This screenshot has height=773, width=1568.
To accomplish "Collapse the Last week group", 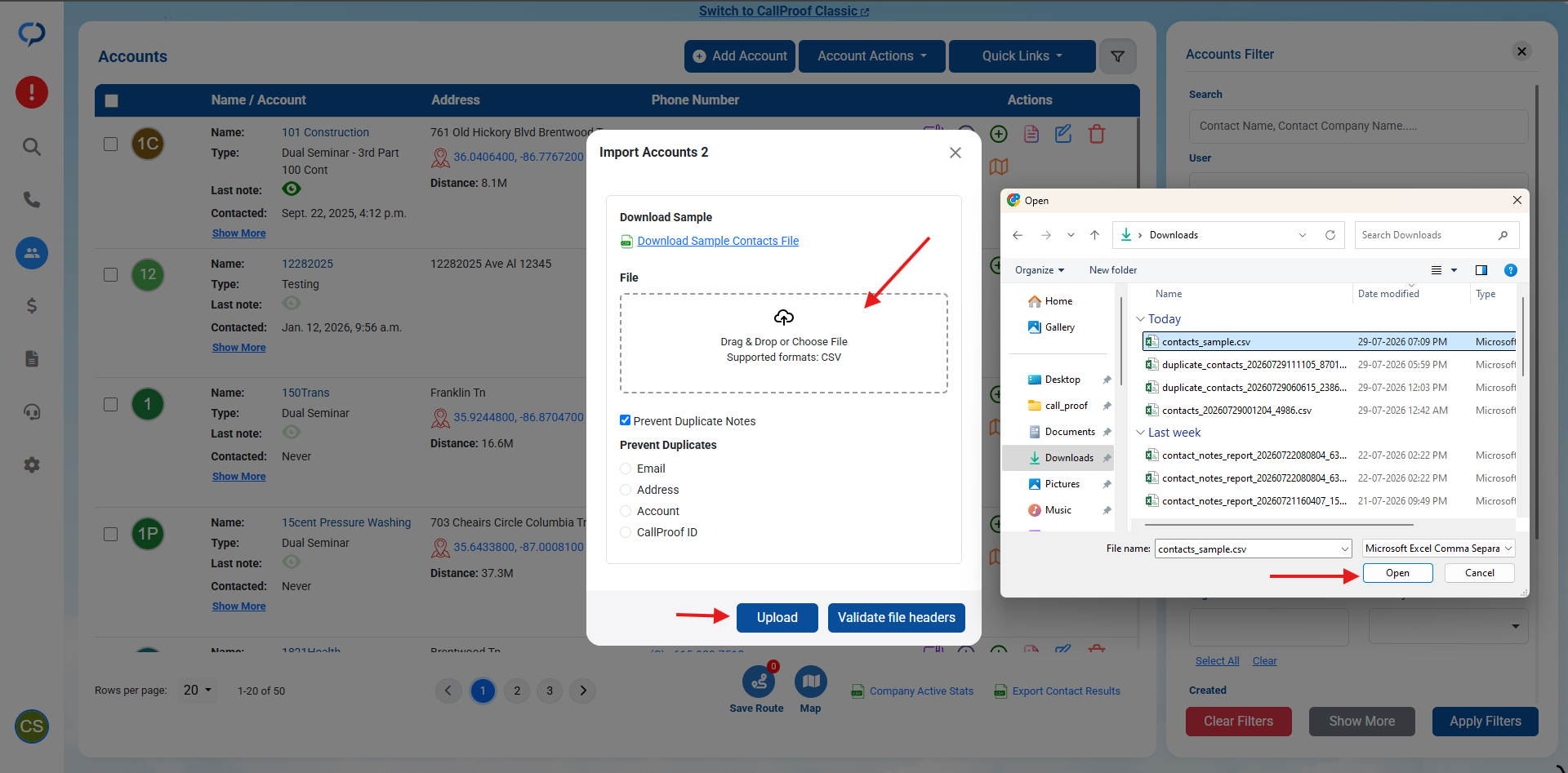I will (1141, 433).
